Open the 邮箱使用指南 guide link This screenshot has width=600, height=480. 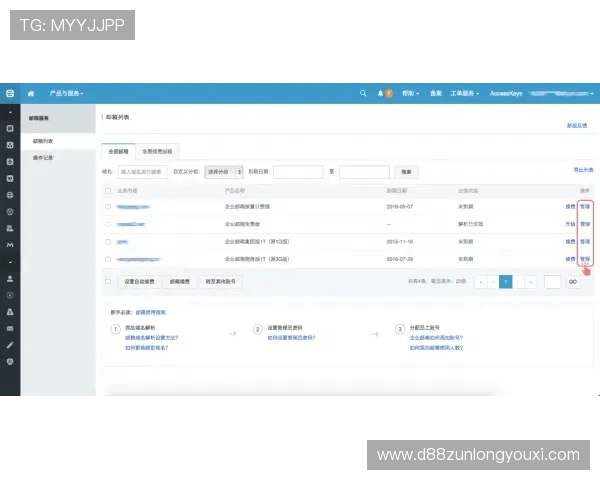[150, 312]
